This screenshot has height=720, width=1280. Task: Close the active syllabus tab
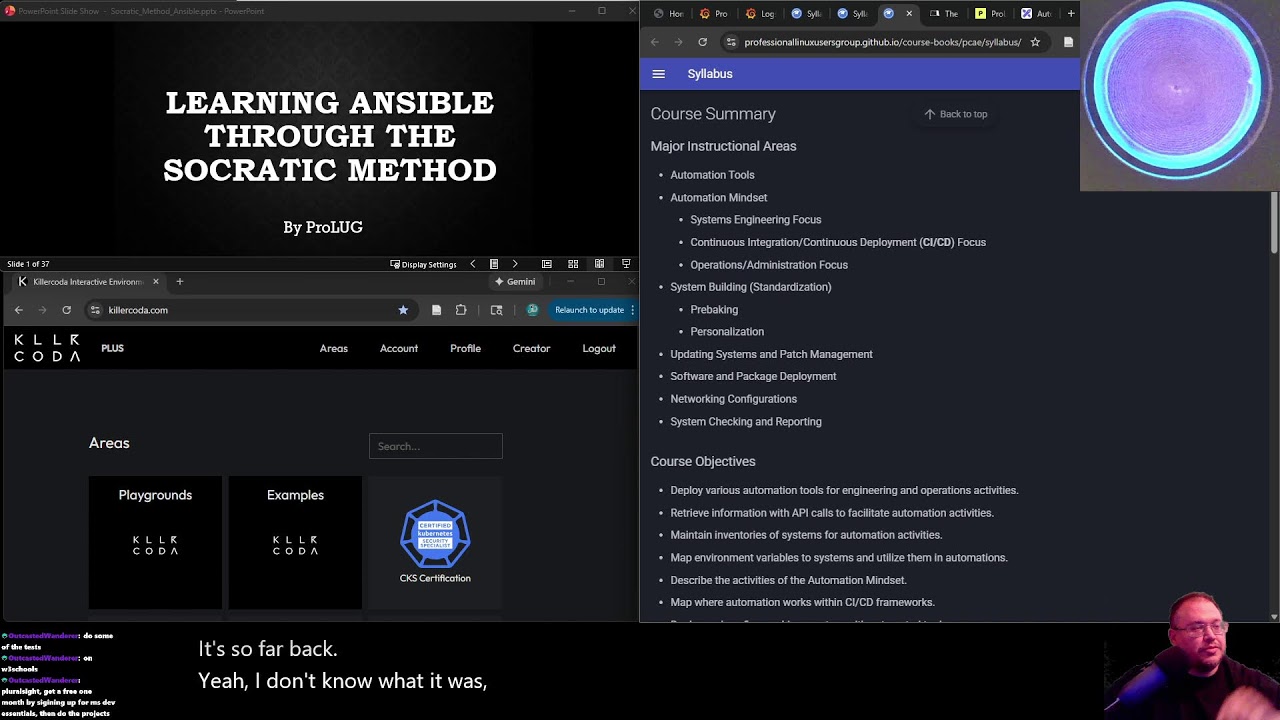coord(909,13)
